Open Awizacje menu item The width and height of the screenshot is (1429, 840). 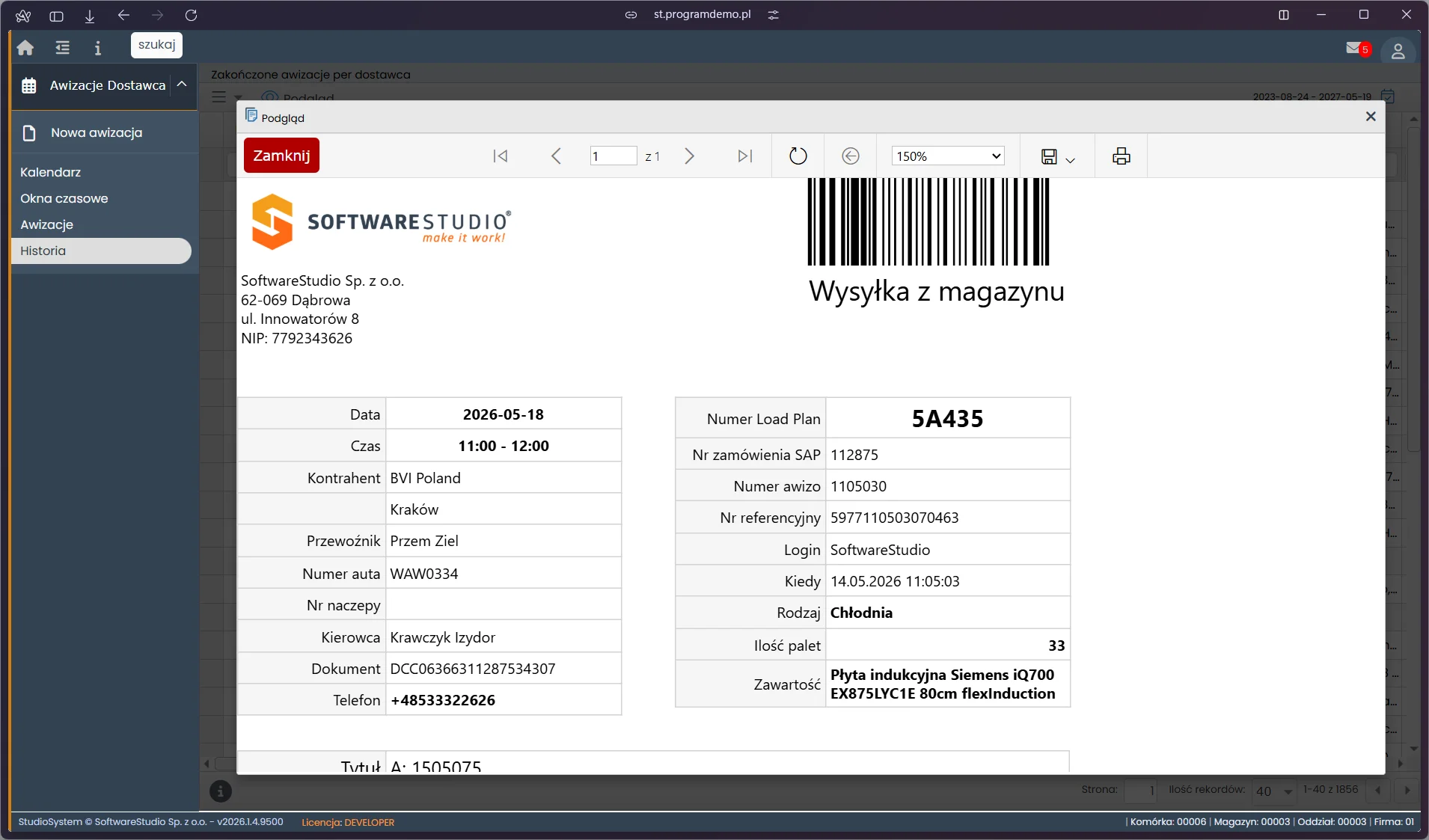(46, 224)
